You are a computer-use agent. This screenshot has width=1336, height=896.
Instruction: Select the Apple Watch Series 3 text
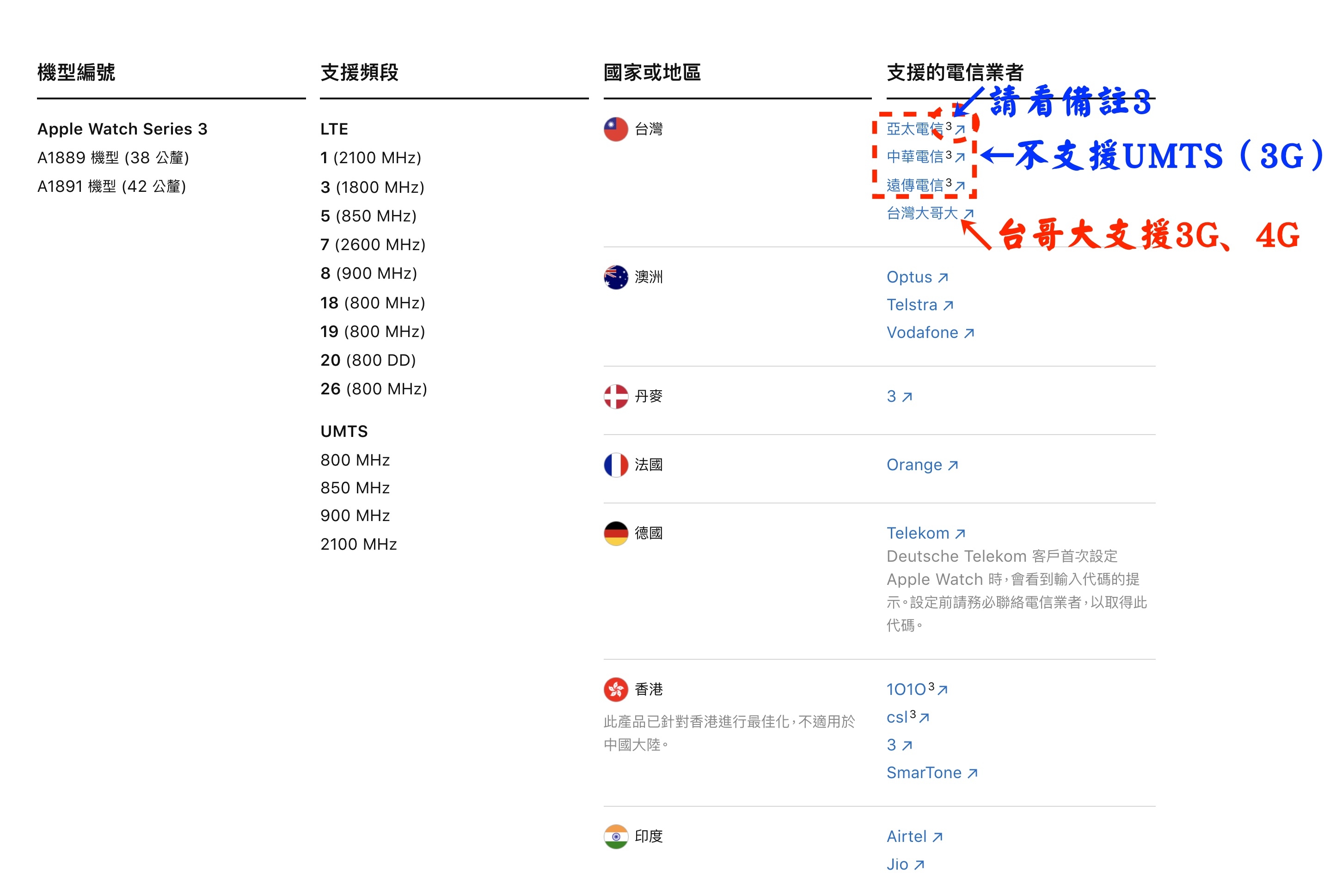pos(123,129)
